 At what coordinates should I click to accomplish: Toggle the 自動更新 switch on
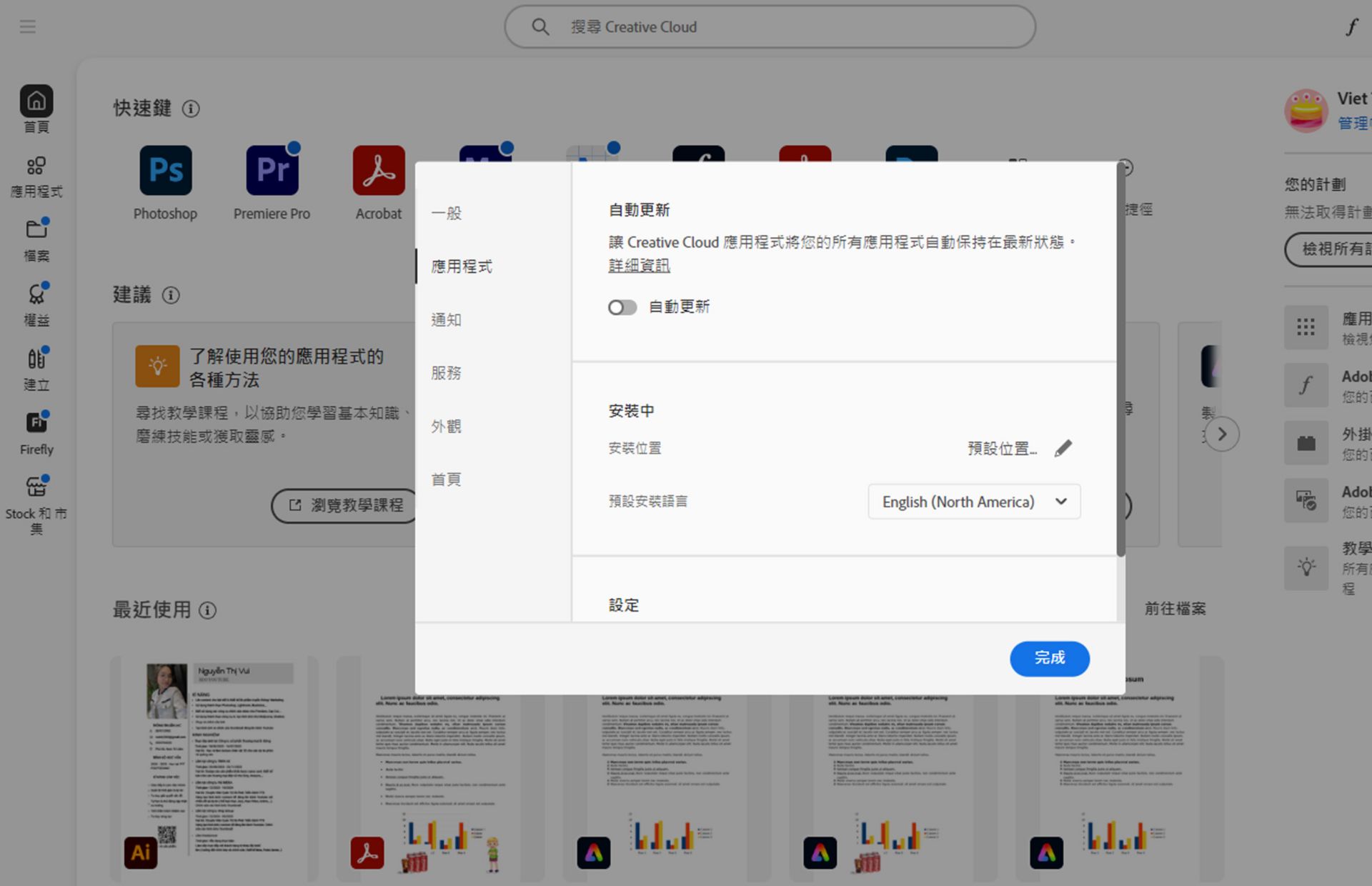(x=622, y=307)
